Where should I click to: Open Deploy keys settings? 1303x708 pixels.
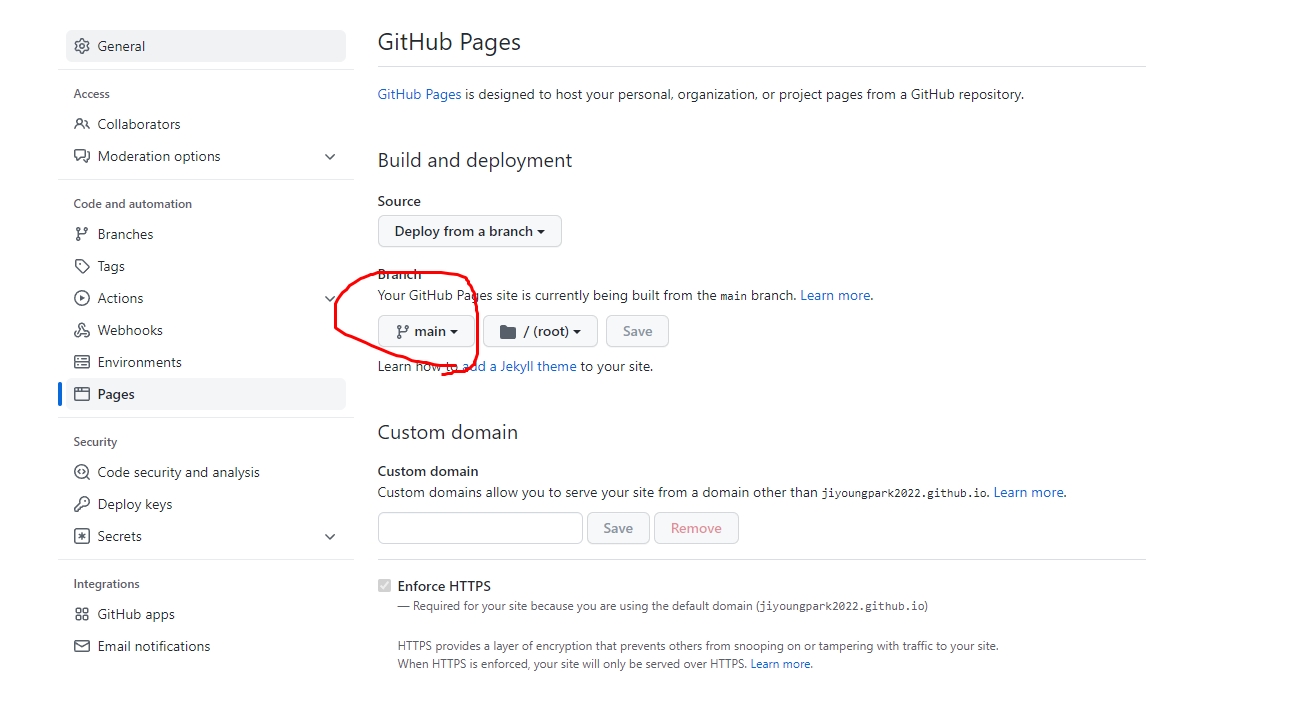[206, 504]
